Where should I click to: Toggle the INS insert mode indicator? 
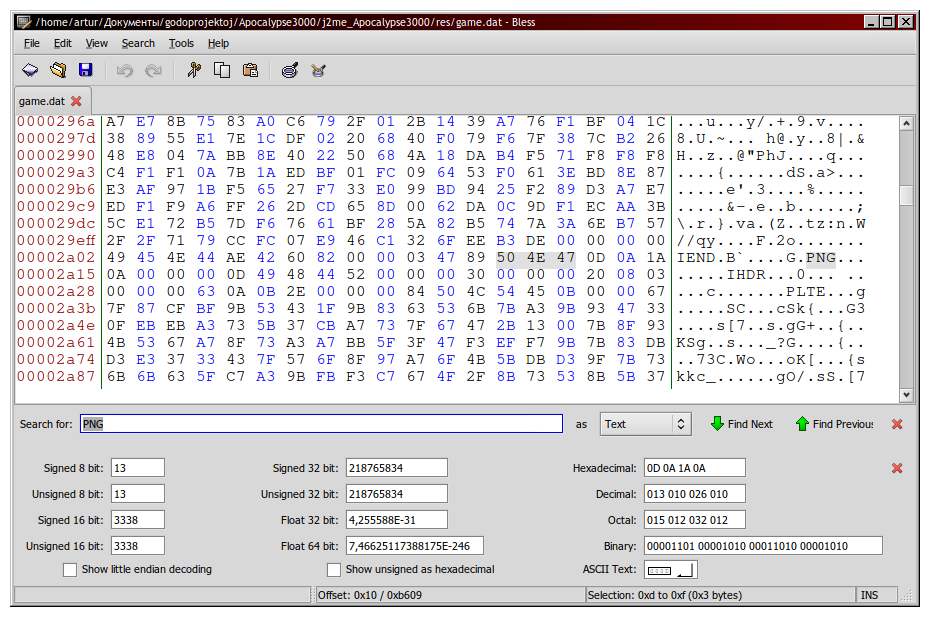point(870,594)
